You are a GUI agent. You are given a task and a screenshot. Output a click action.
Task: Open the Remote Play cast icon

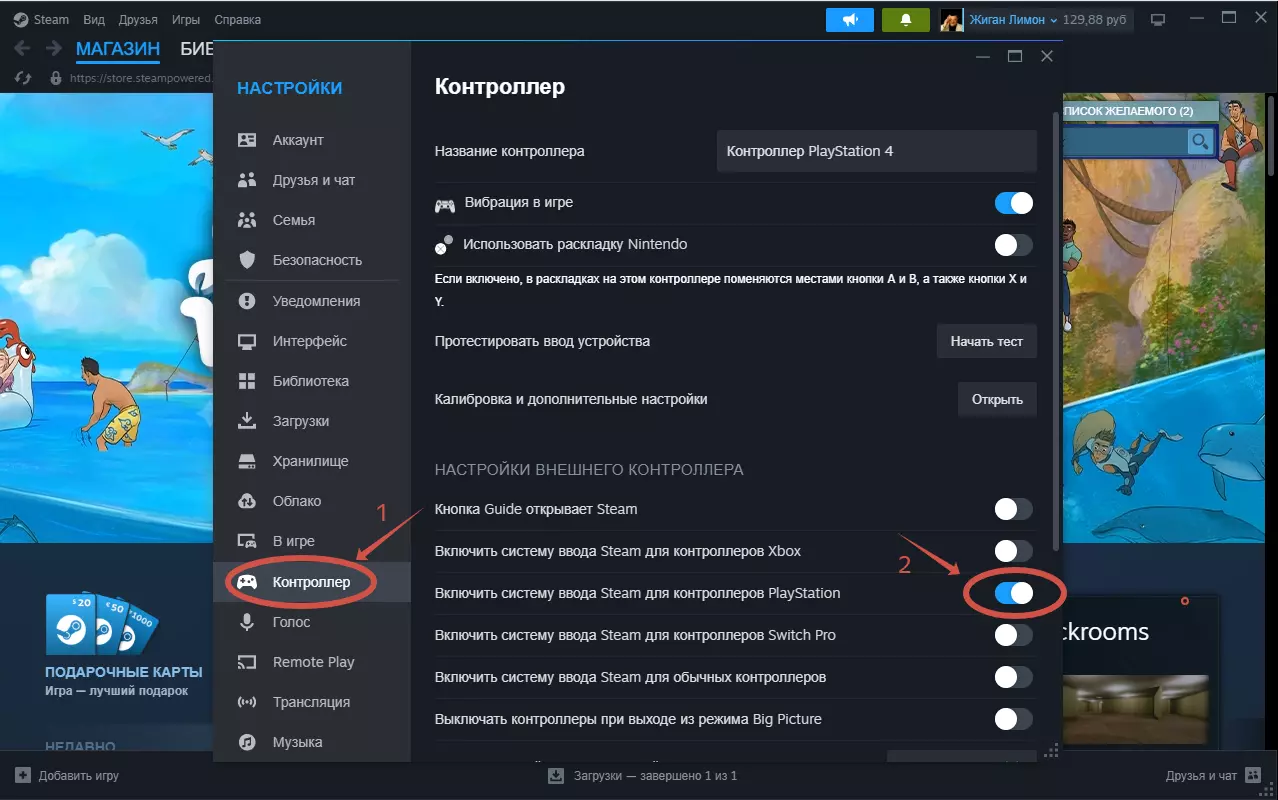(x=247, y=662)
